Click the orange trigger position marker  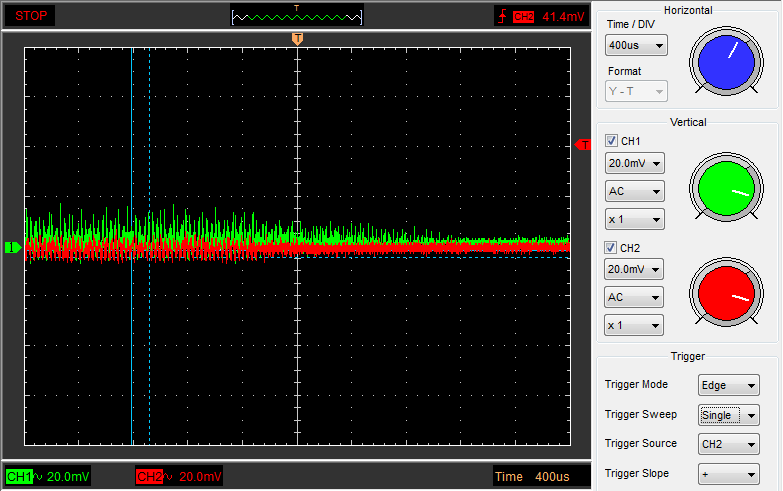[x=297, y=38]
